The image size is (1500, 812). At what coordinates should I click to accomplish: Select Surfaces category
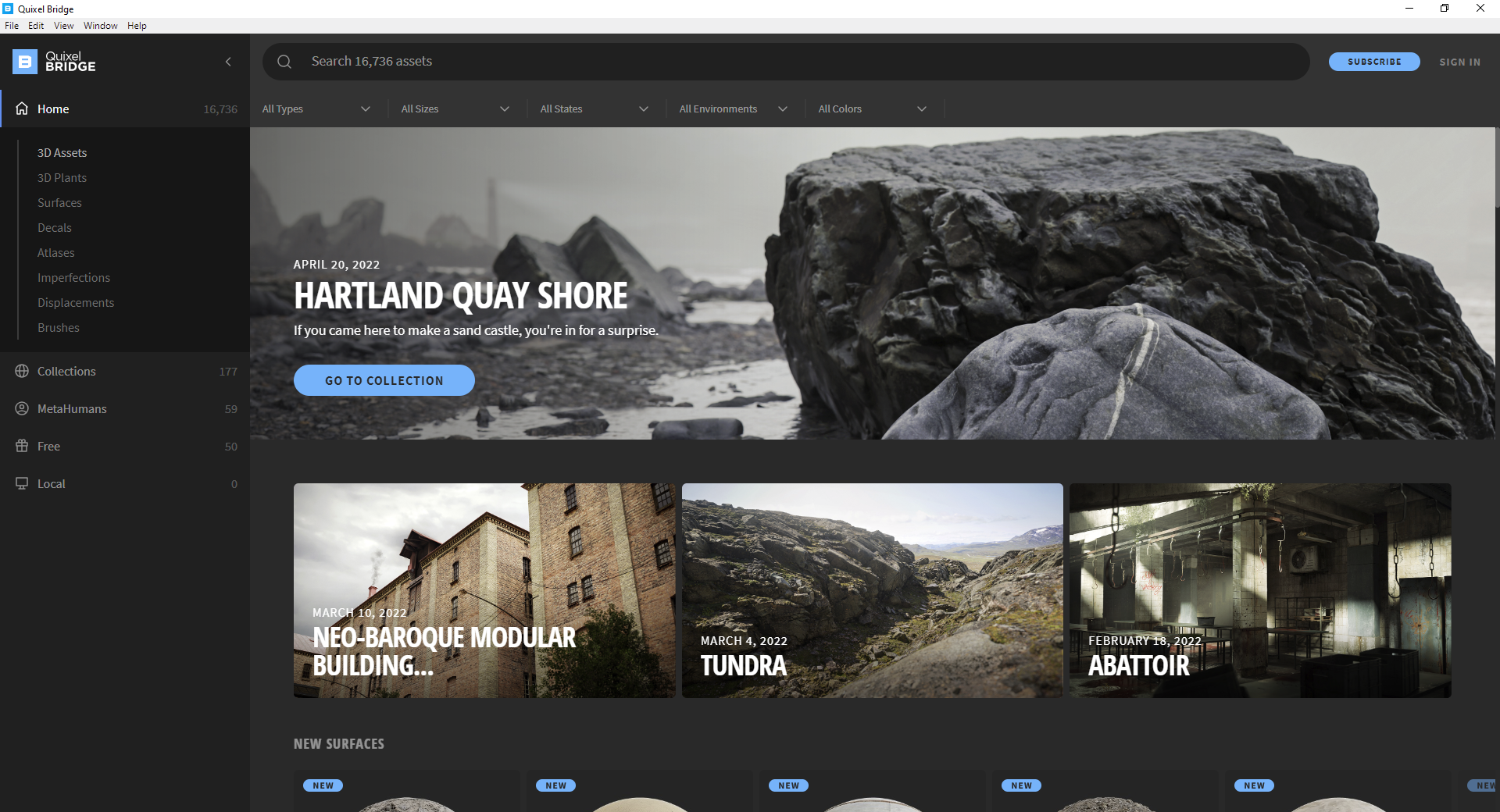59,202
